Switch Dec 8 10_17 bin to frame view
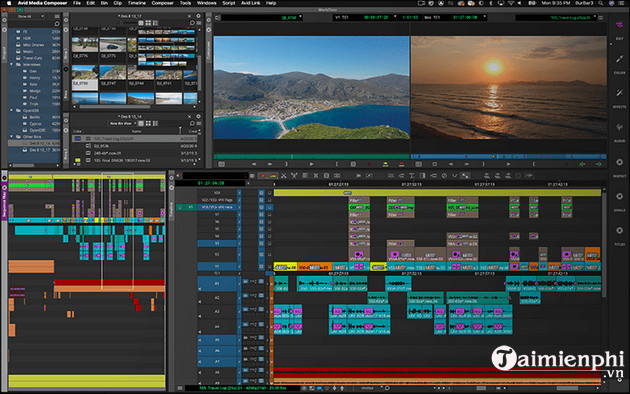 [x=148, y=23]
